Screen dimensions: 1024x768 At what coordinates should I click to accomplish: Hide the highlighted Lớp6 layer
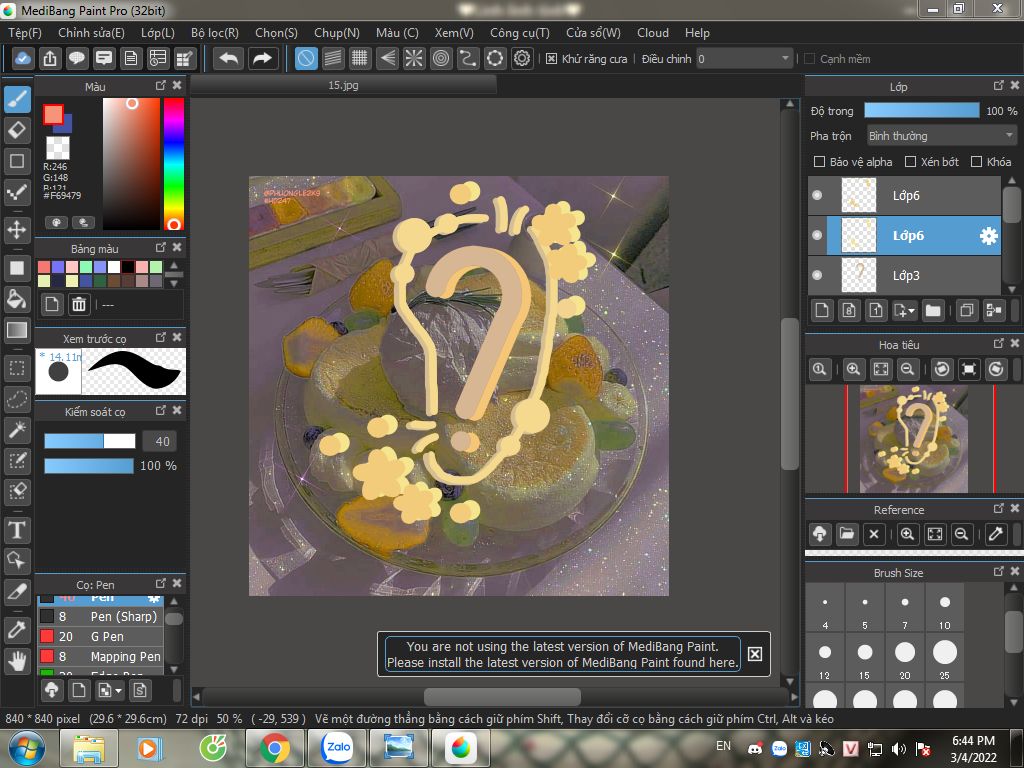click(817, 235)
